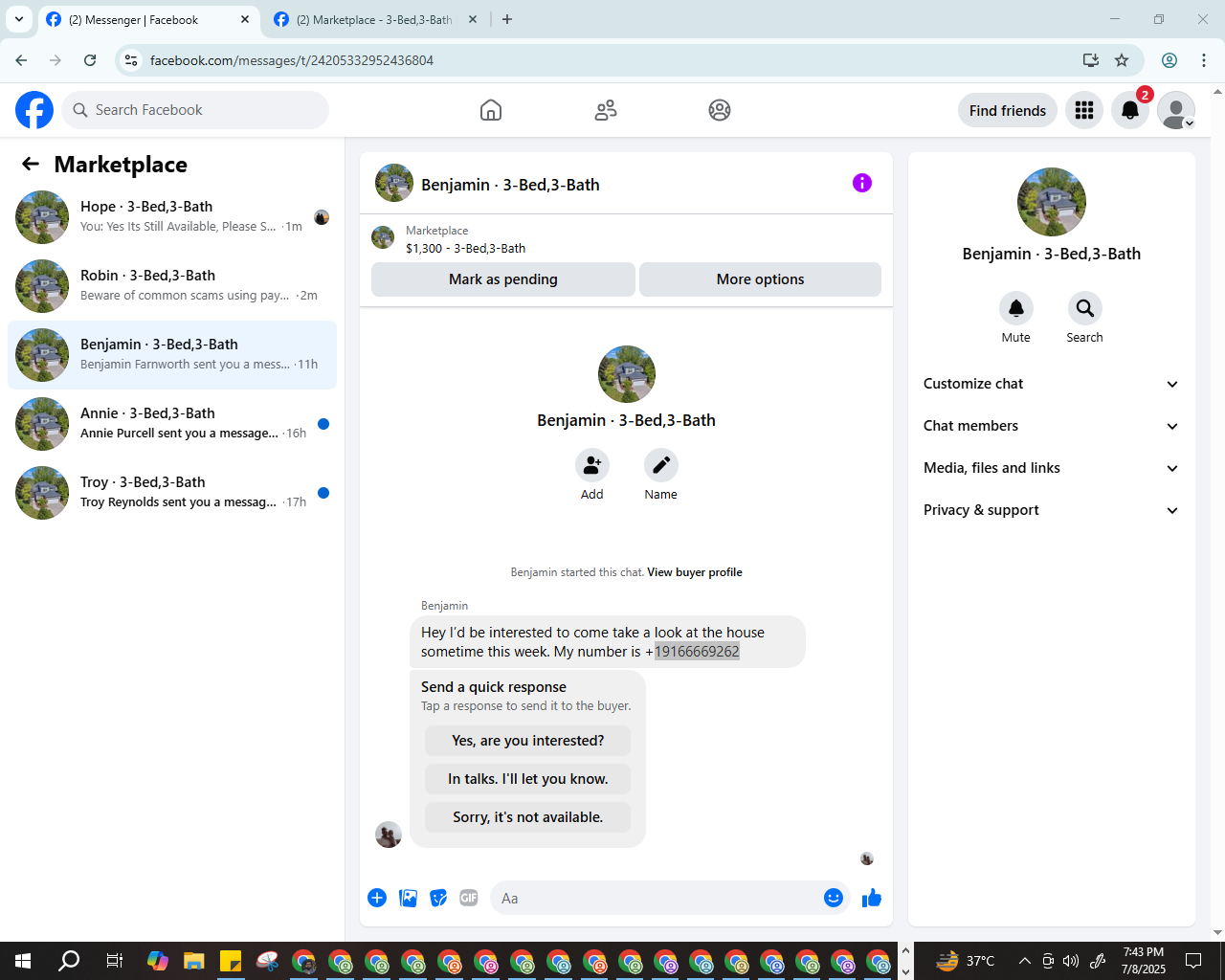Search in conversation magnifier icon
This screenshot has width=1225, height=980.
point(1085,308)
